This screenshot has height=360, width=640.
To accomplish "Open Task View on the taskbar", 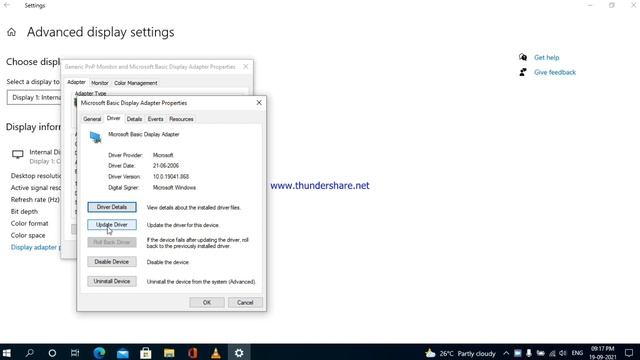I will point(75,353).
